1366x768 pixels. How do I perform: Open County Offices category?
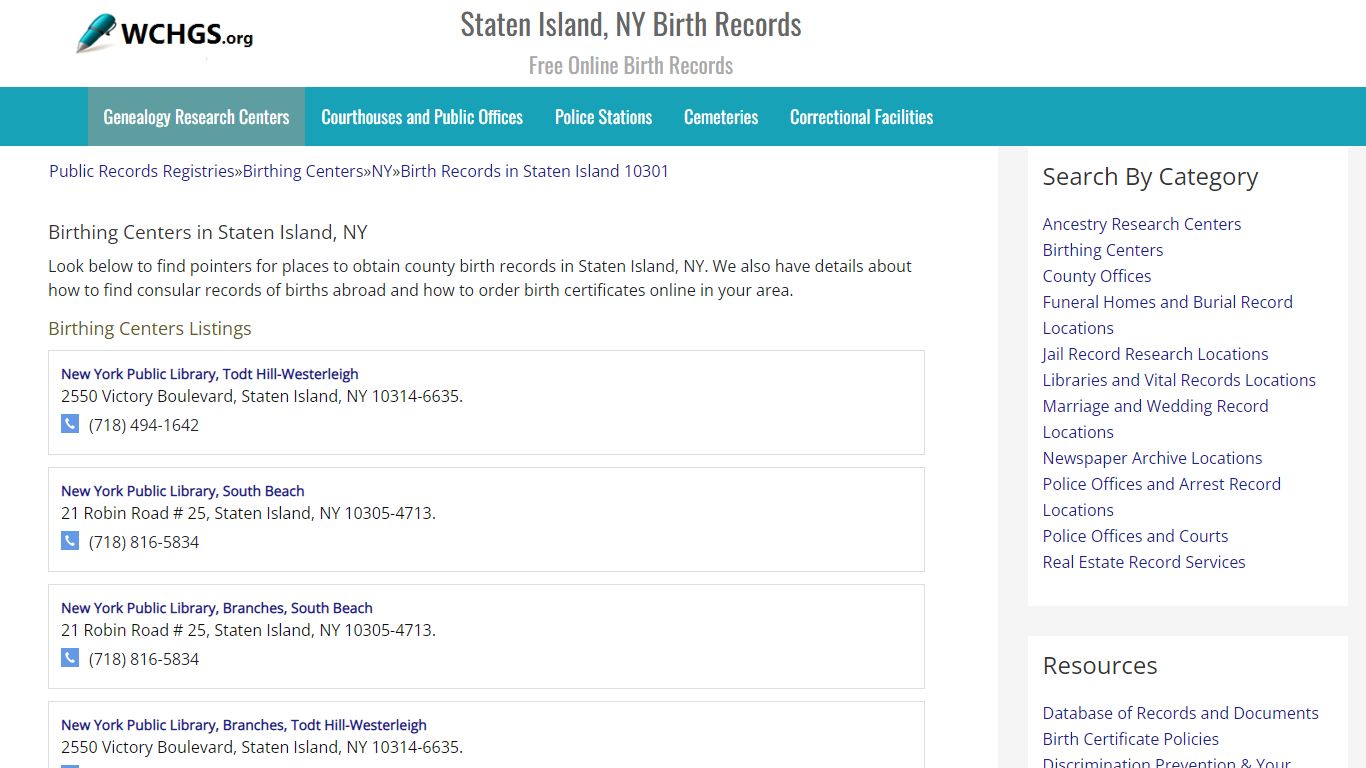coord(1097,276)
